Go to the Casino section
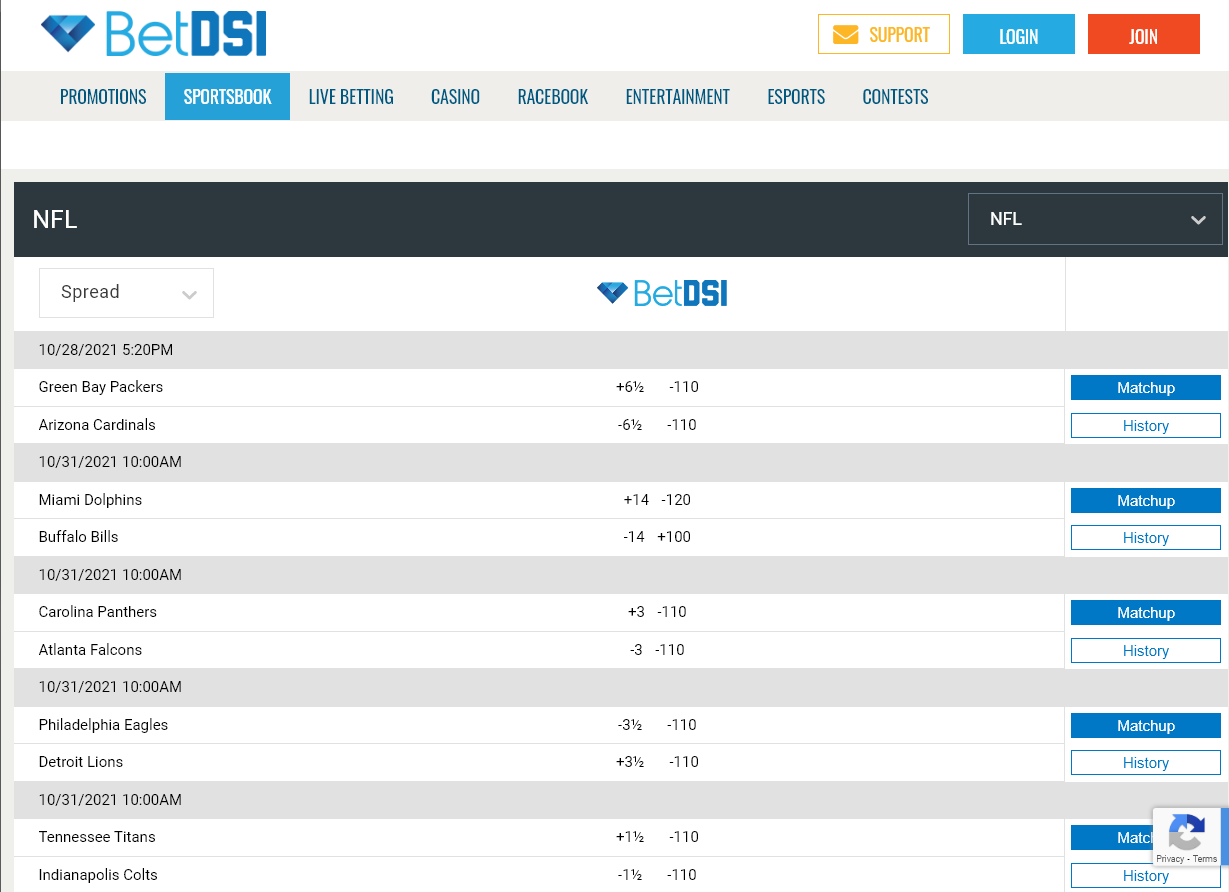1229x892 pixels. [x=455, y=97]
